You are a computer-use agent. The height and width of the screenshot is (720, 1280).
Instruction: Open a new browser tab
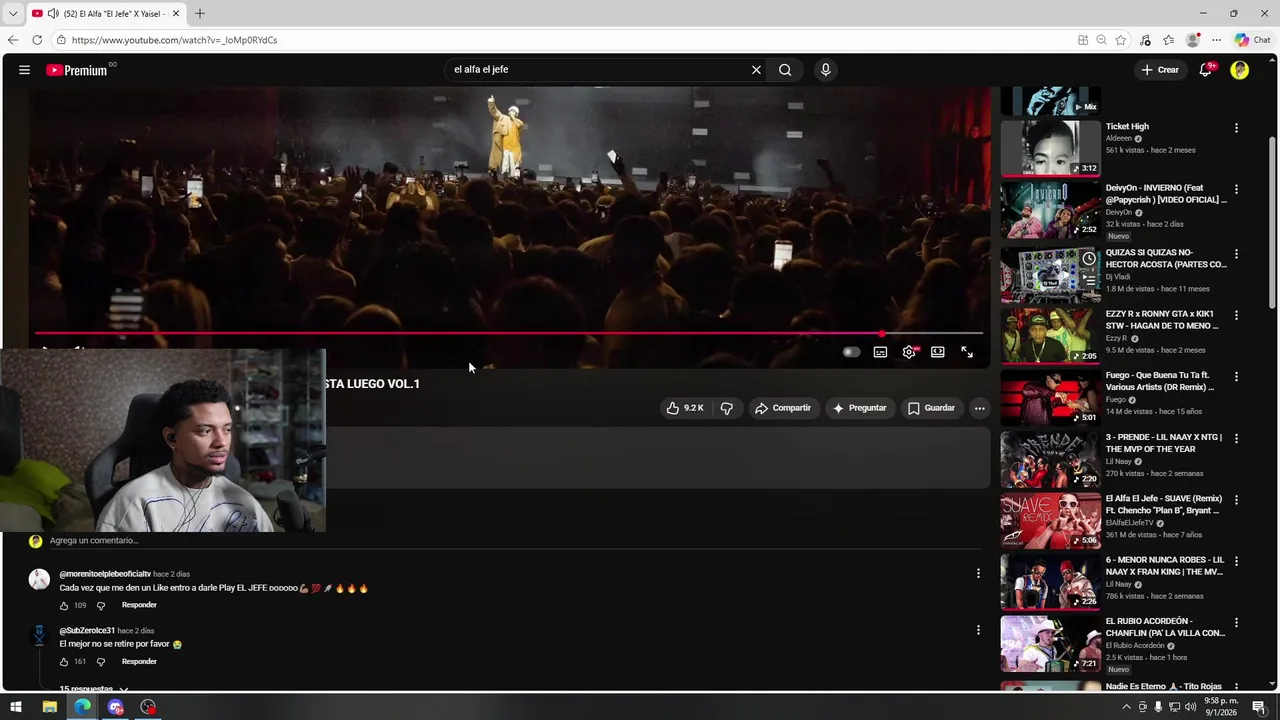click(199, 14)
